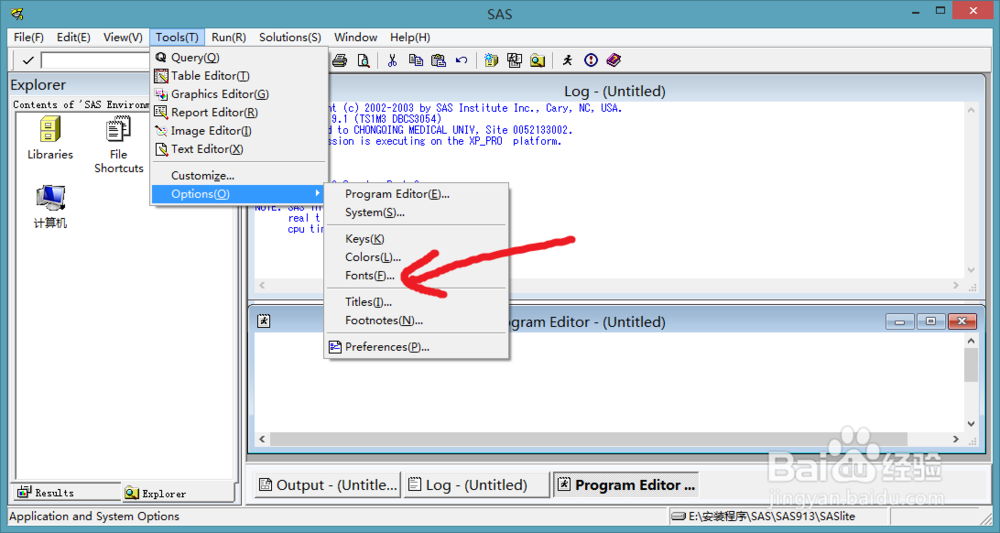Open the File menu
The image size is (1000, 533).
(29, 37)
